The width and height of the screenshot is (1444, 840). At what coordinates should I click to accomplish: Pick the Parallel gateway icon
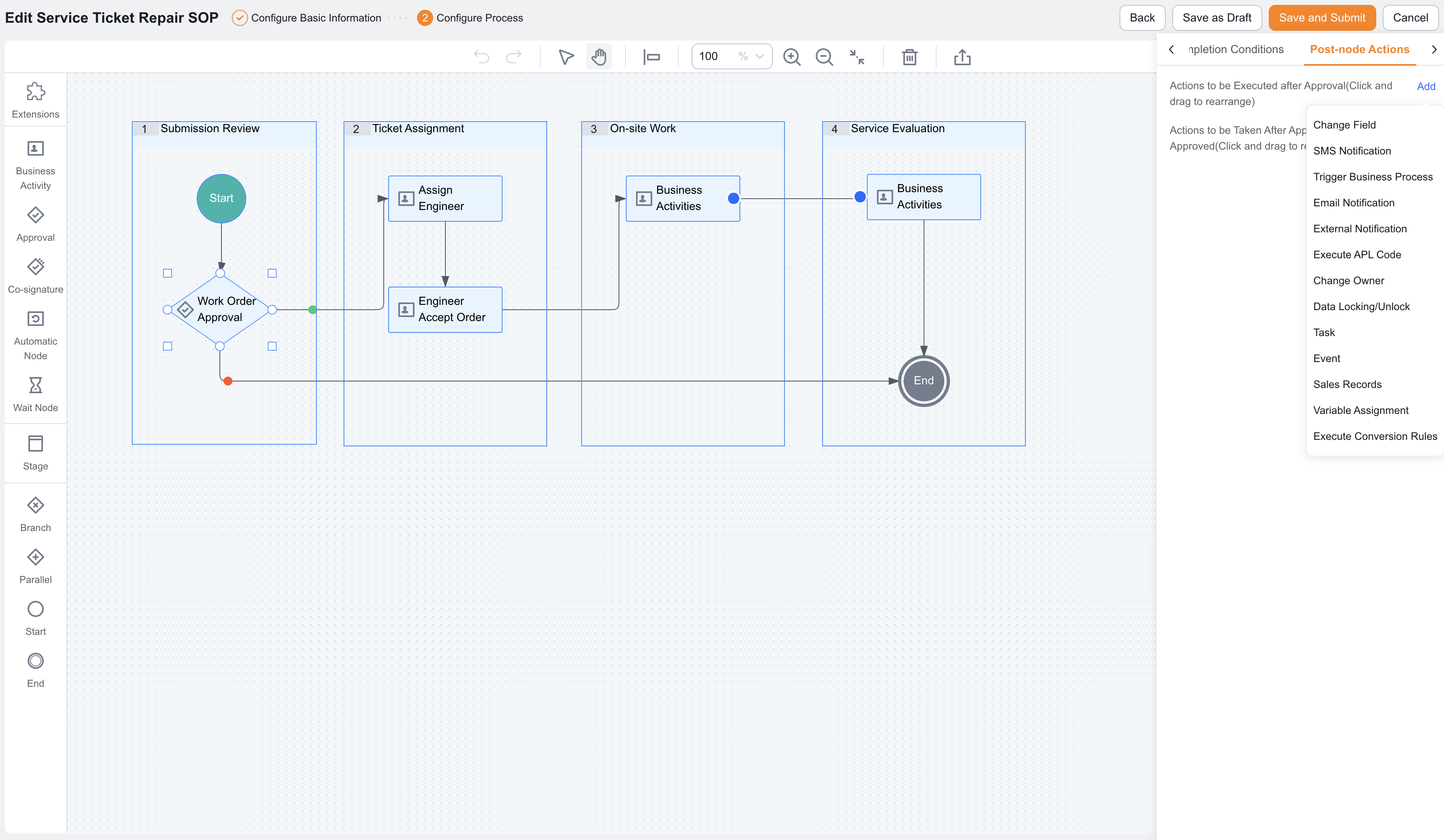click(x=36, y=557)
